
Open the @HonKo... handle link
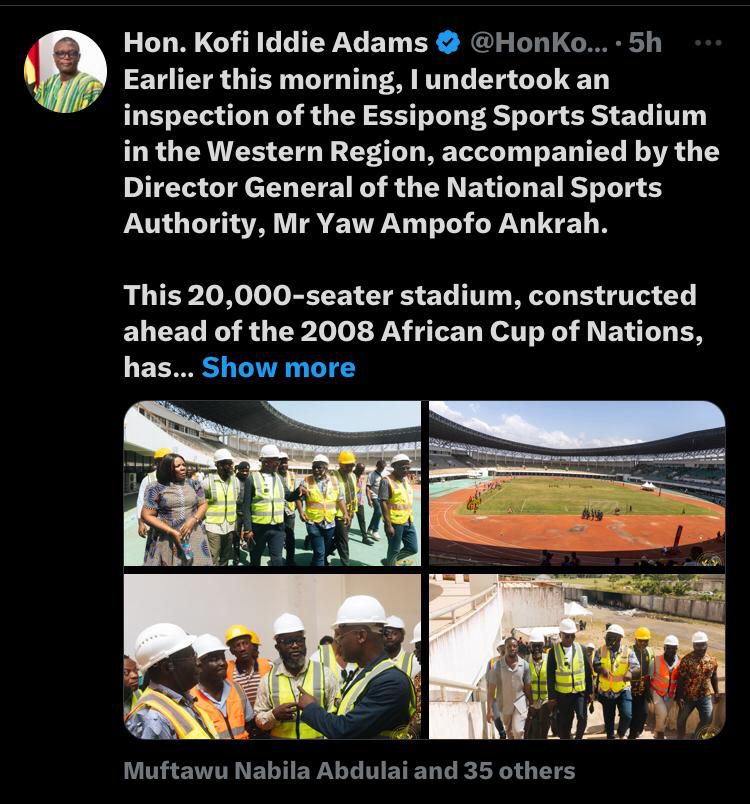[x=538, y=43]
